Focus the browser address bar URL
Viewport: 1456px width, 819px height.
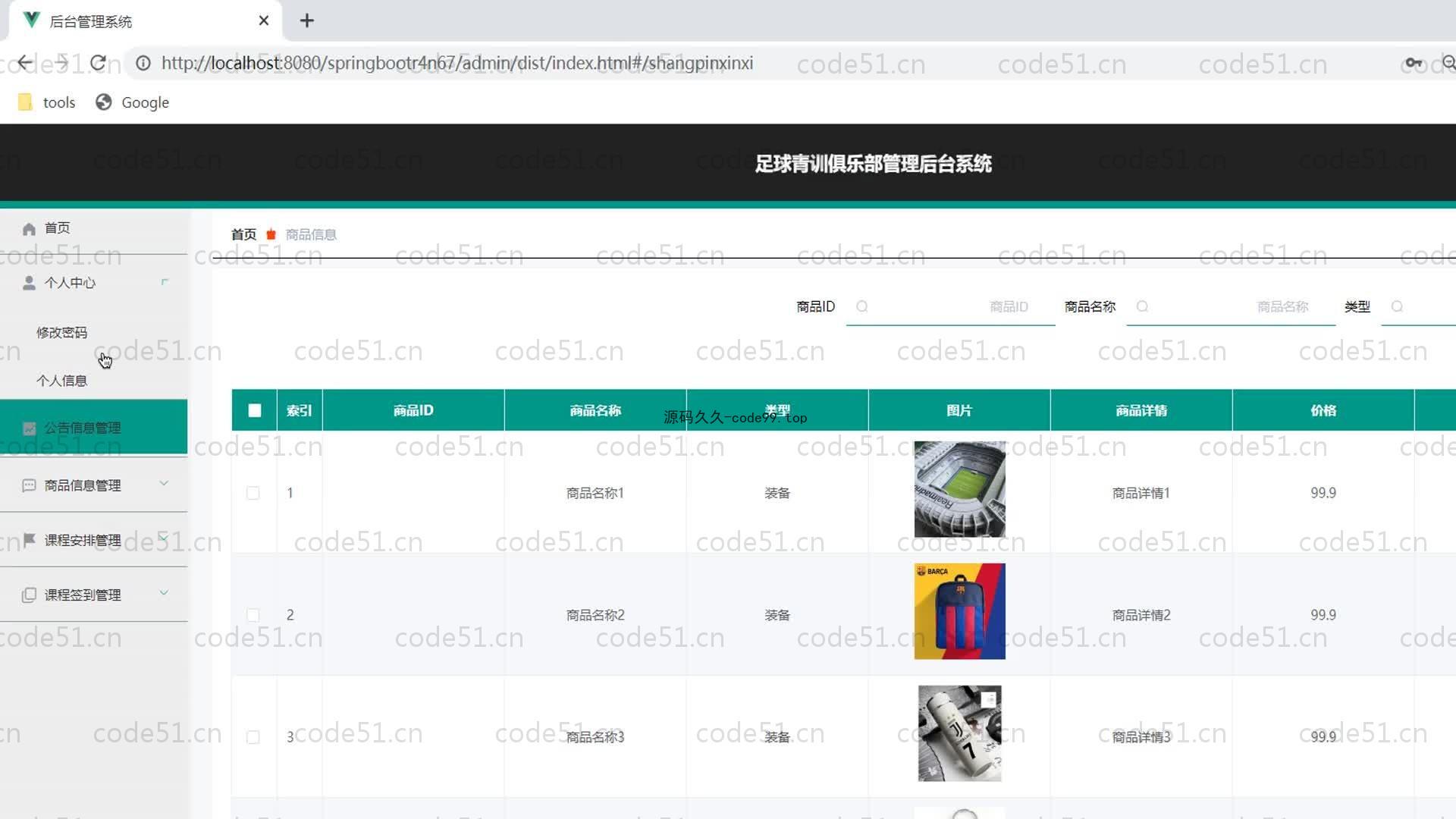tap(457, 63)
